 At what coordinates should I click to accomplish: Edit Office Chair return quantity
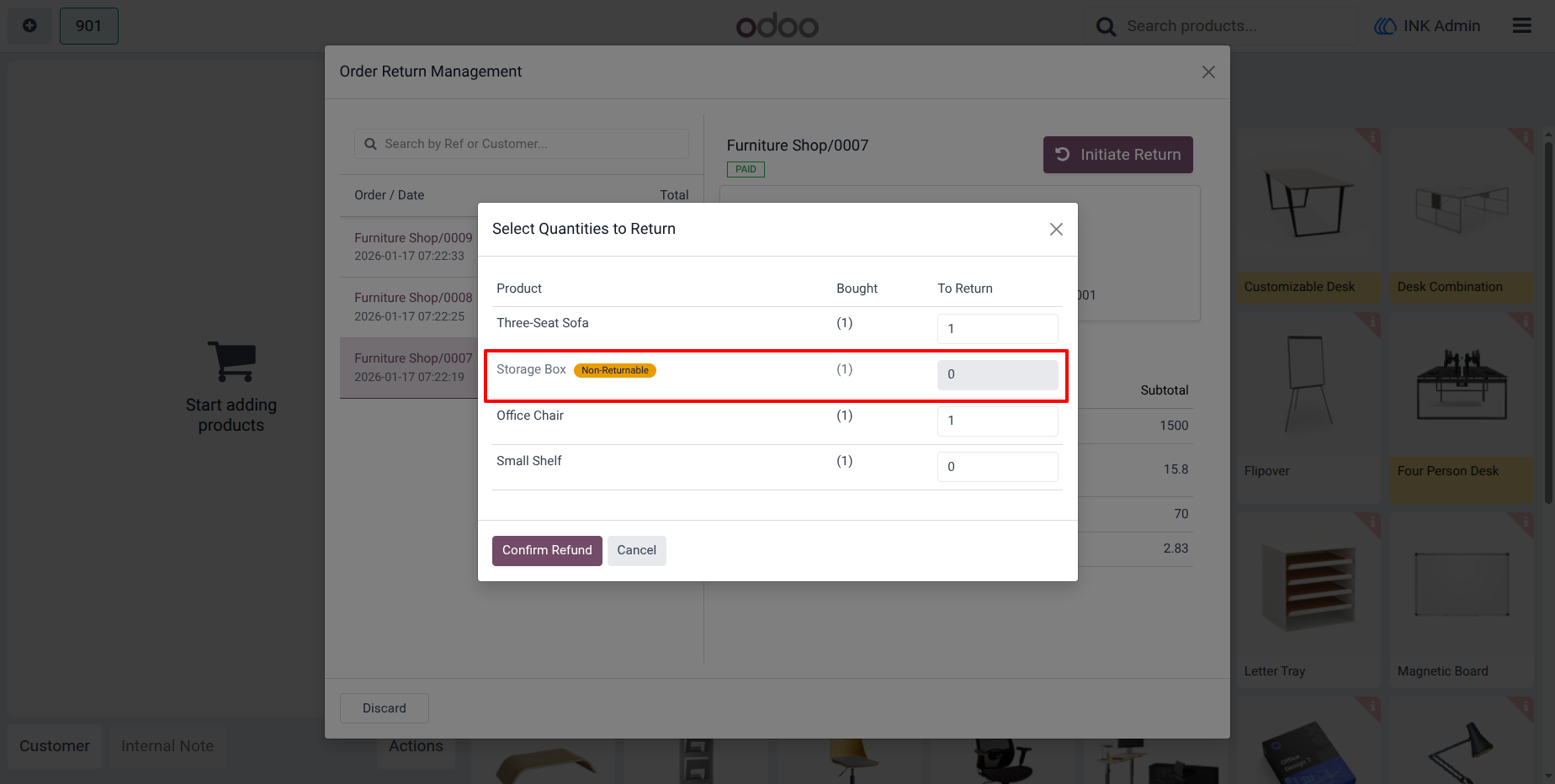click(998, 421)
